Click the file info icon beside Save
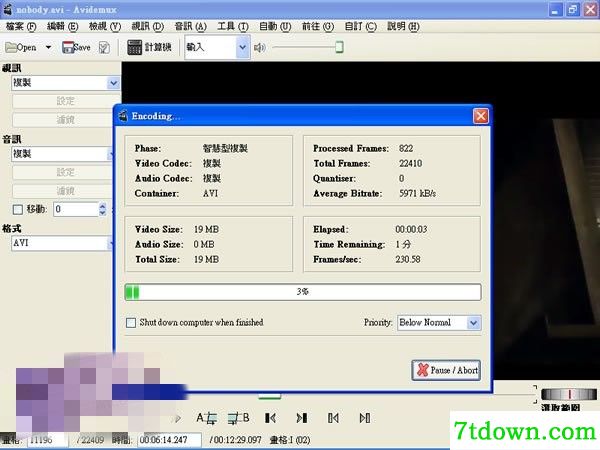The image size is (600, 450). [104, 47]
